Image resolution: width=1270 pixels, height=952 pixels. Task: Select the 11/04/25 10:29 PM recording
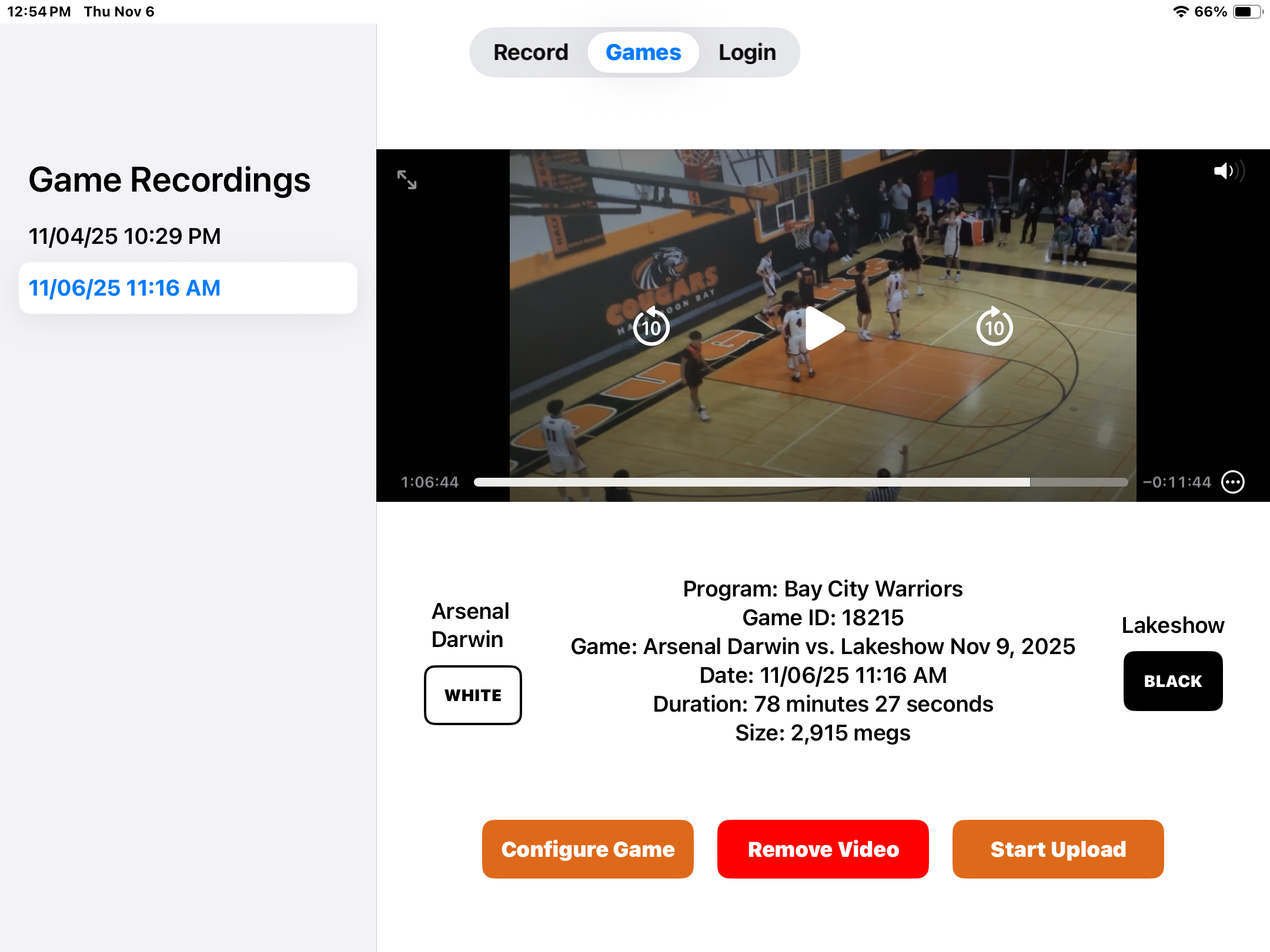click(125, 236)
